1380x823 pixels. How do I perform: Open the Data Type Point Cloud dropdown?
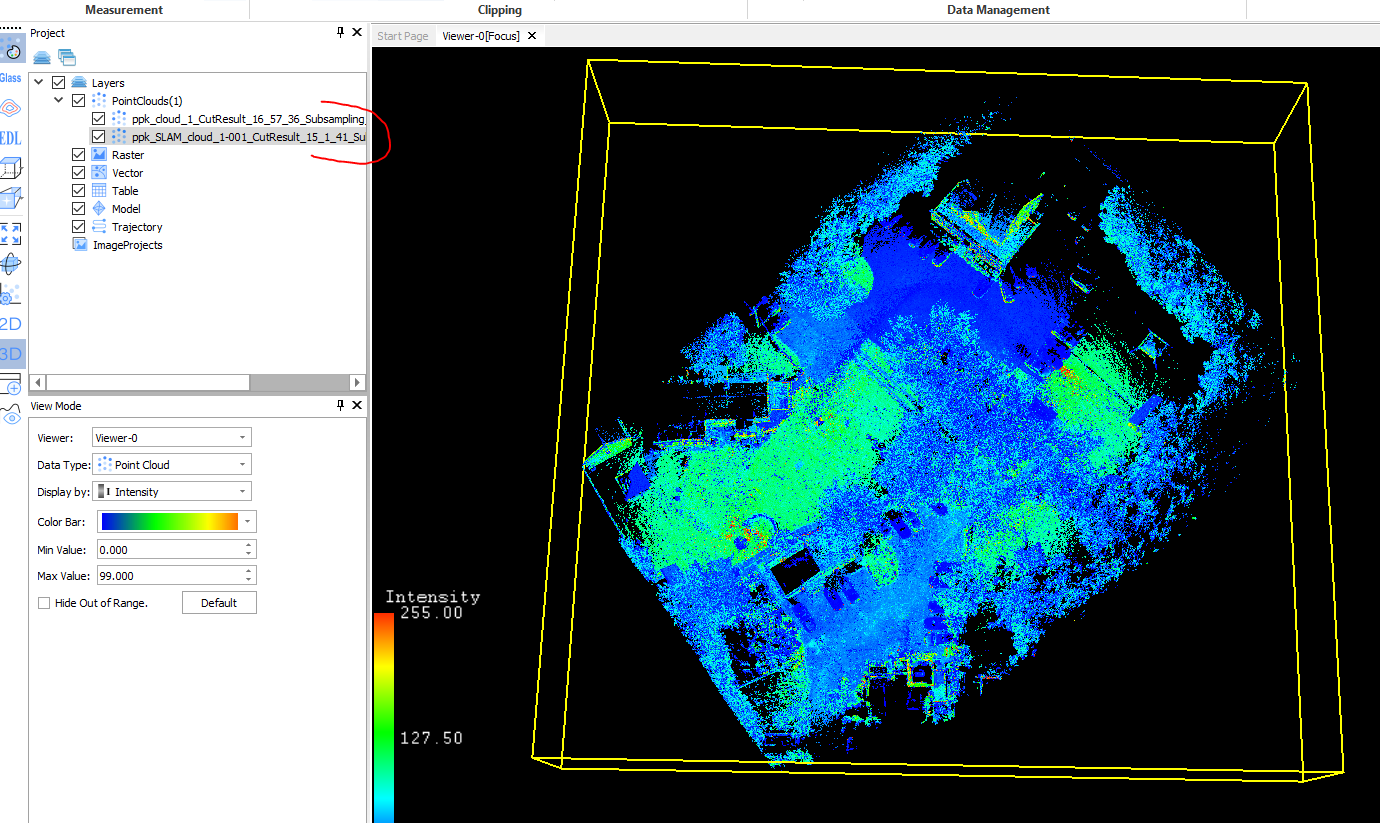tap(171, 465)
